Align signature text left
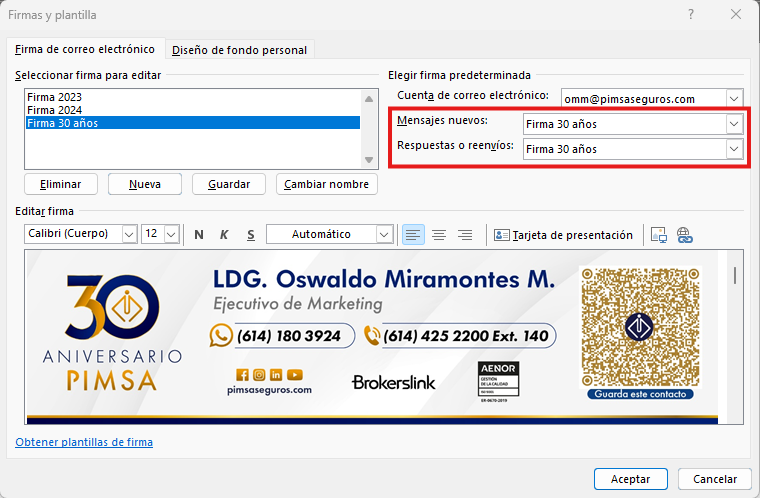This screenshot has height=498, width=760. (413, 235)
